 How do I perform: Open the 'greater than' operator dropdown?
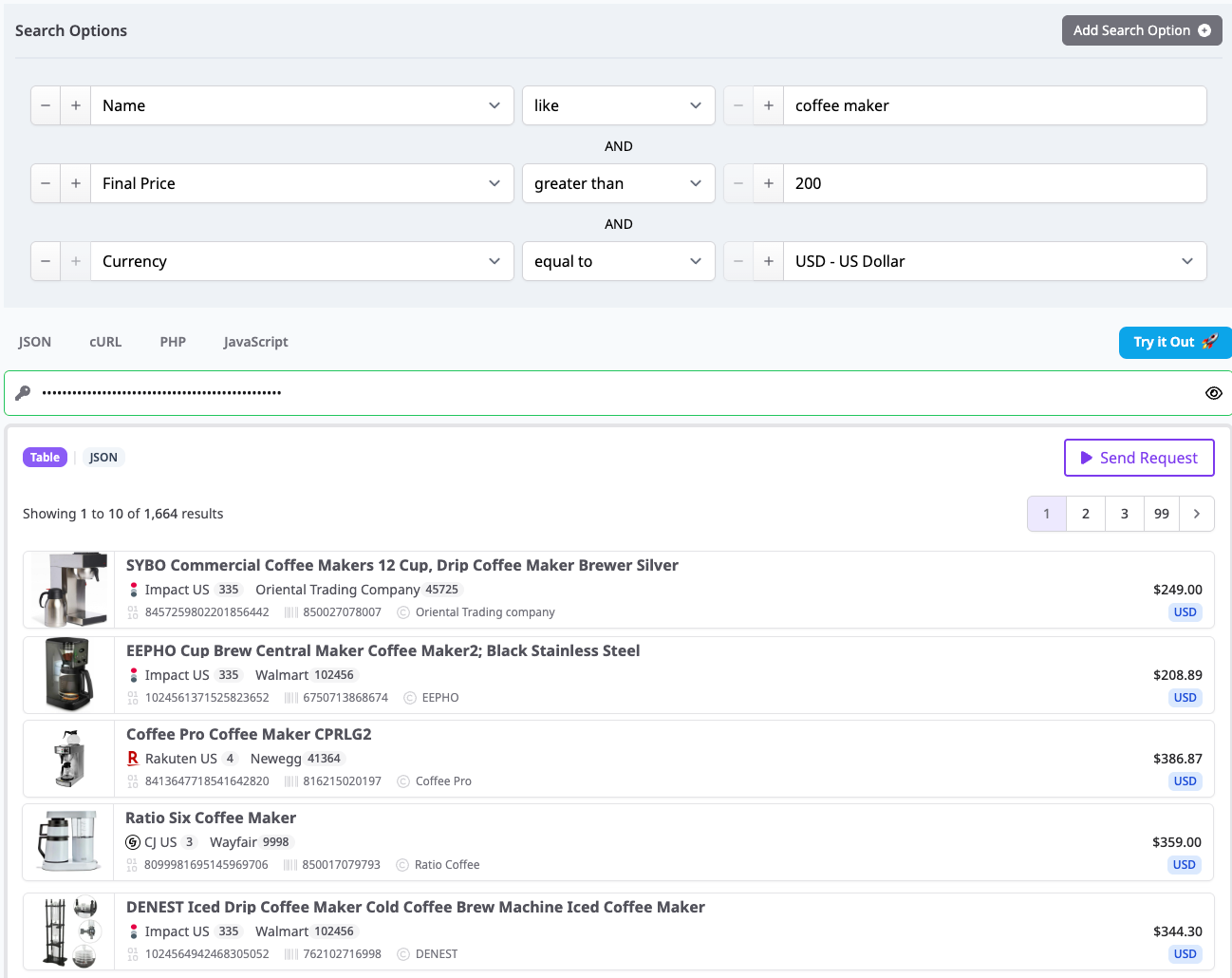pyautogui.click(x=618, y=183)
